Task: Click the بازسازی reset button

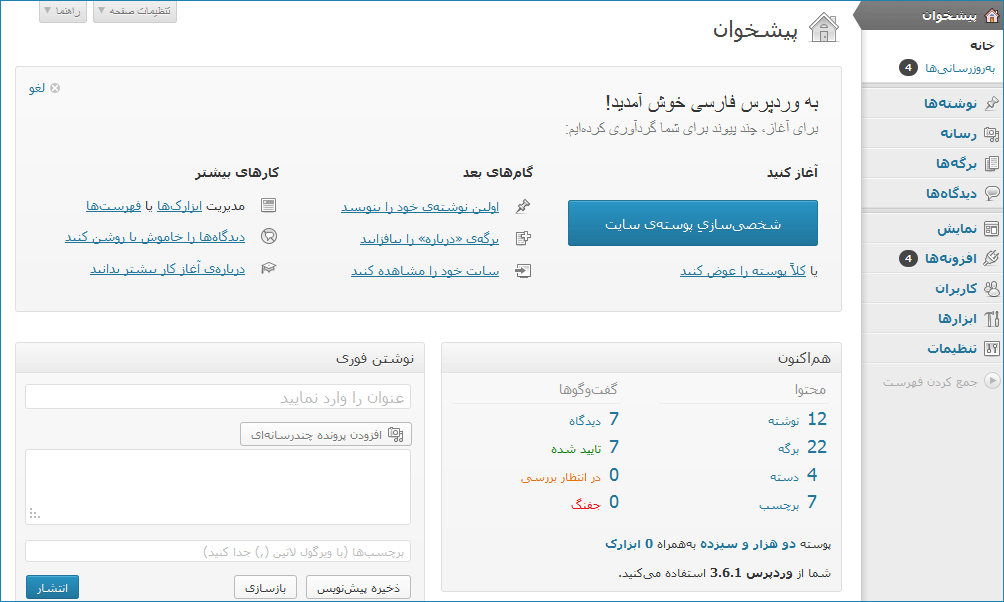Action: (x=265, y=587)
